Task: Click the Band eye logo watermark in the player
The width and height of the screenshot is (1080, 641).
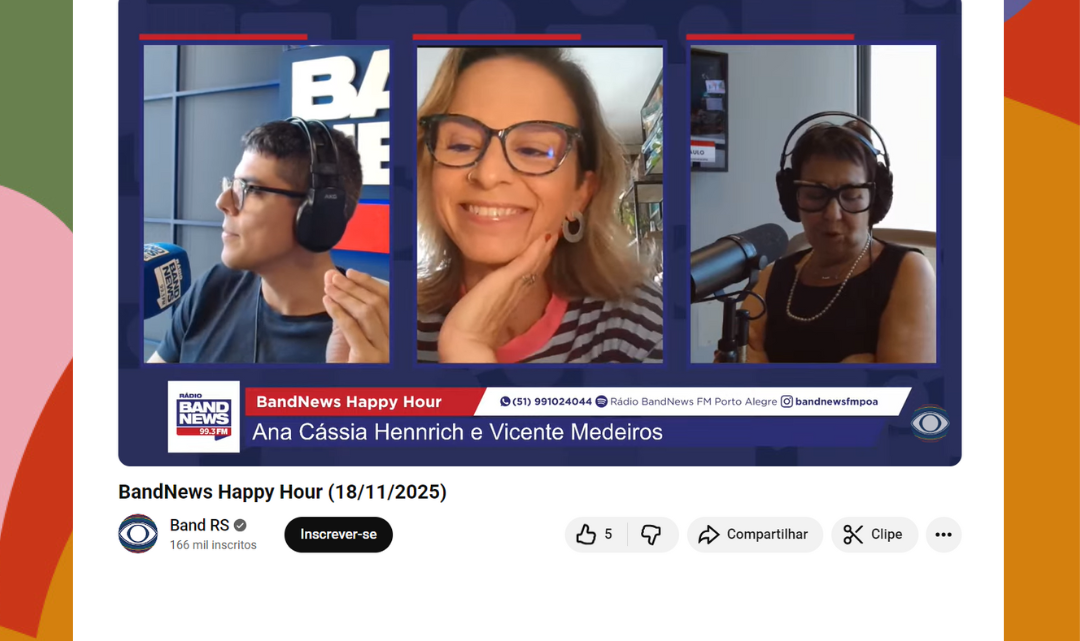Action: [x=929, y=424]
